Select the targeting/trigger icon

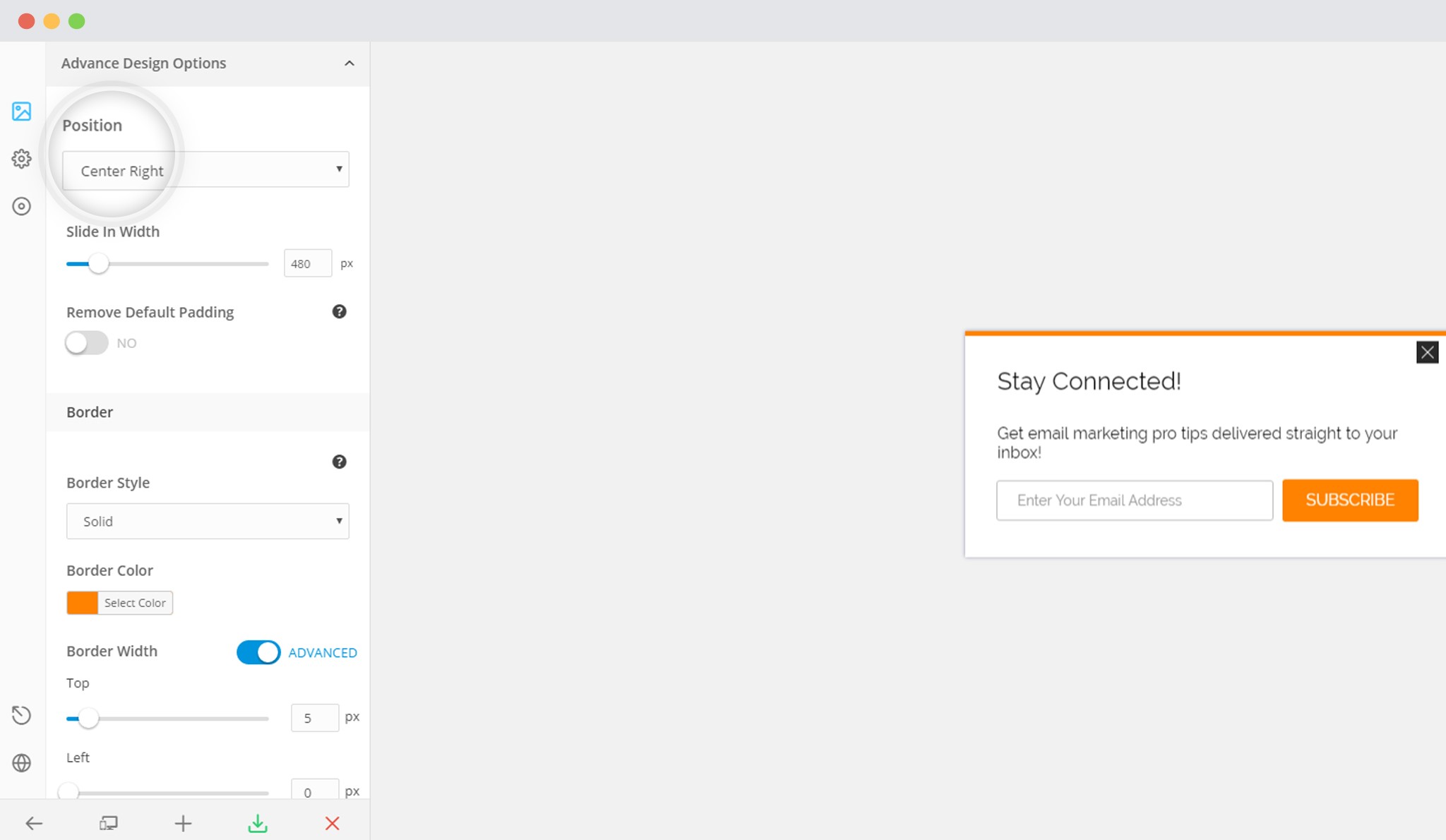pyautogui.click(x=22, y=206)
